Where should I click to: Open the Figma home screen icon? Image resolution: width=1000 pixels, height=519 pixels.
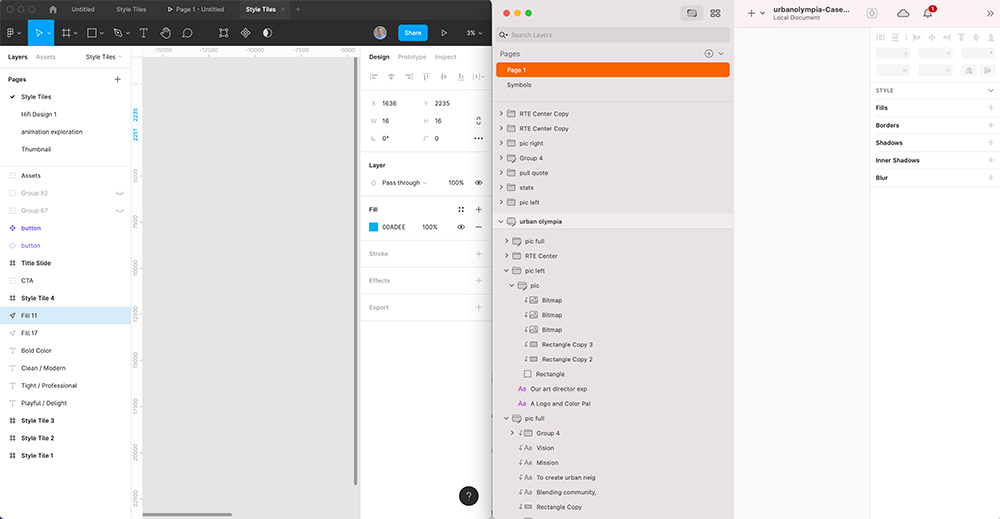pyautogui.click(x=53, y=10)
